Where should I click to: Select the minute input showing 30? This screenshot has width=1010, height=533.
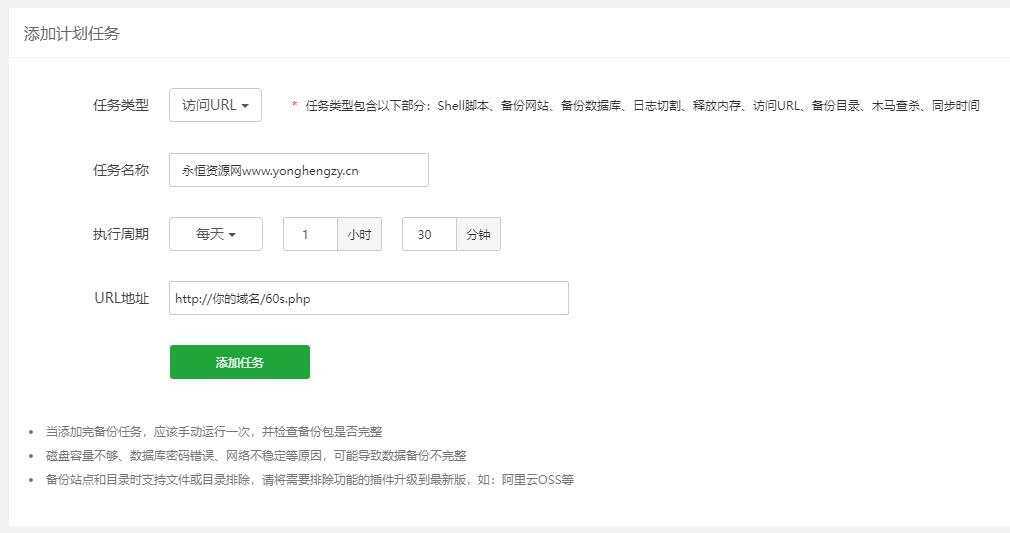[428, 234]
